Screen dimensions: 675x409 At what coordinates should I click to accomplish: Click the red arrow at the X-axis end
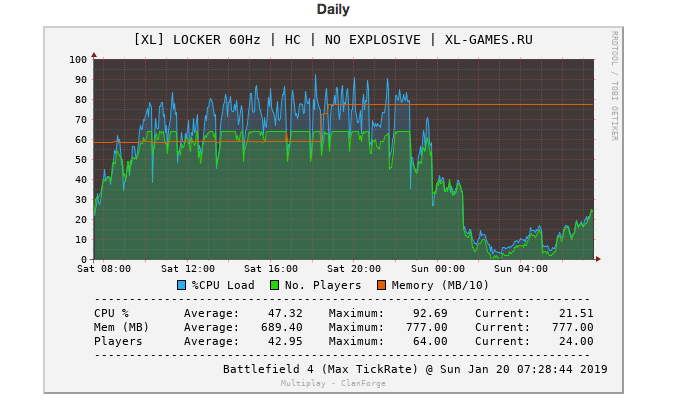(x=598, y=259)
